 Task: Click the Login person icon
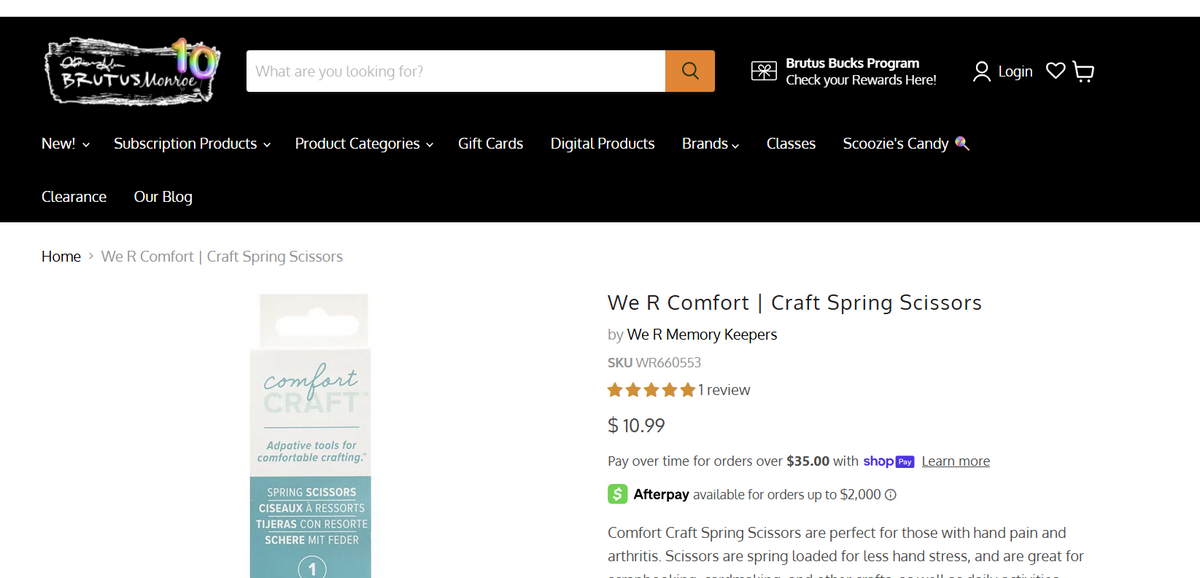(x=982, y=71)
